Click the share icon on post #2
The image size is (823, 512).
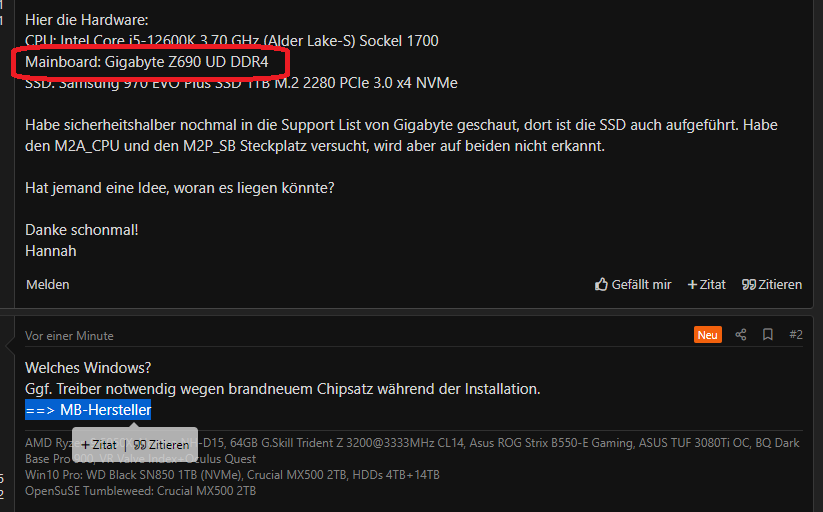tap(741, 335)
